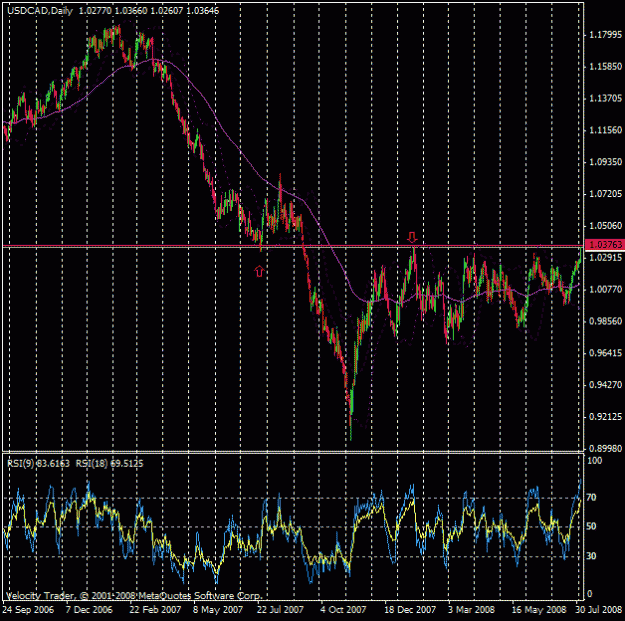Image resolution: width=625 pixels, height=621 pixels.
Task: Click the 8 May 2007 date label
Action: coord(218,610)
